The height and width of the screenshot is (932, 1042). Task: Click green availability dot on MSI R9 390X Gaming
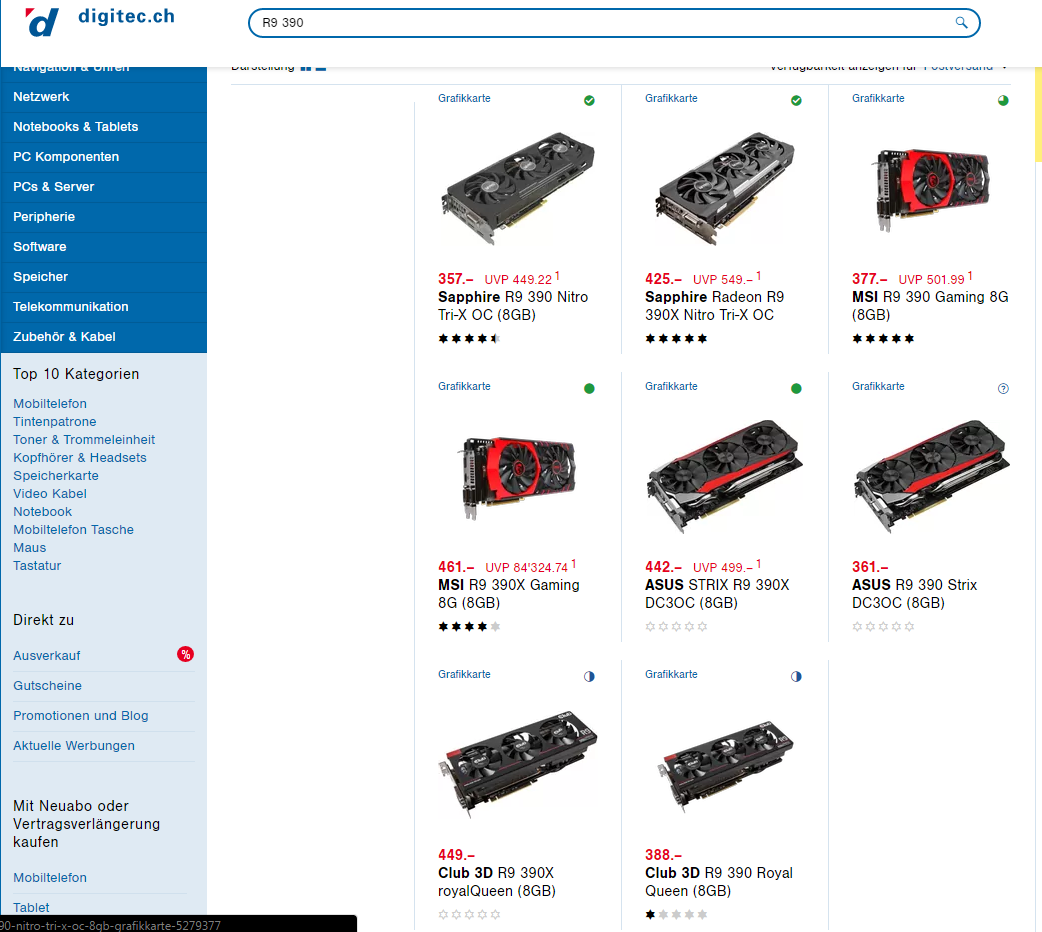[x=589, y=388]
